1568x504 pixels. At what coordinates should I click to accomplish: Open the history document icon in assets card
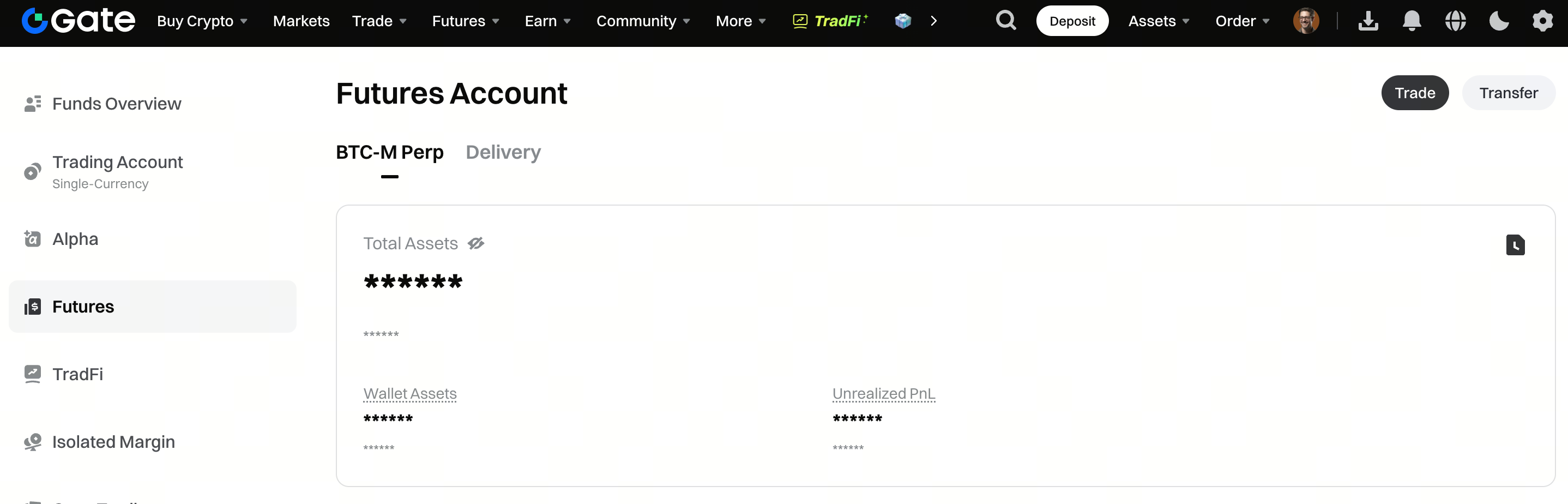1515,245
